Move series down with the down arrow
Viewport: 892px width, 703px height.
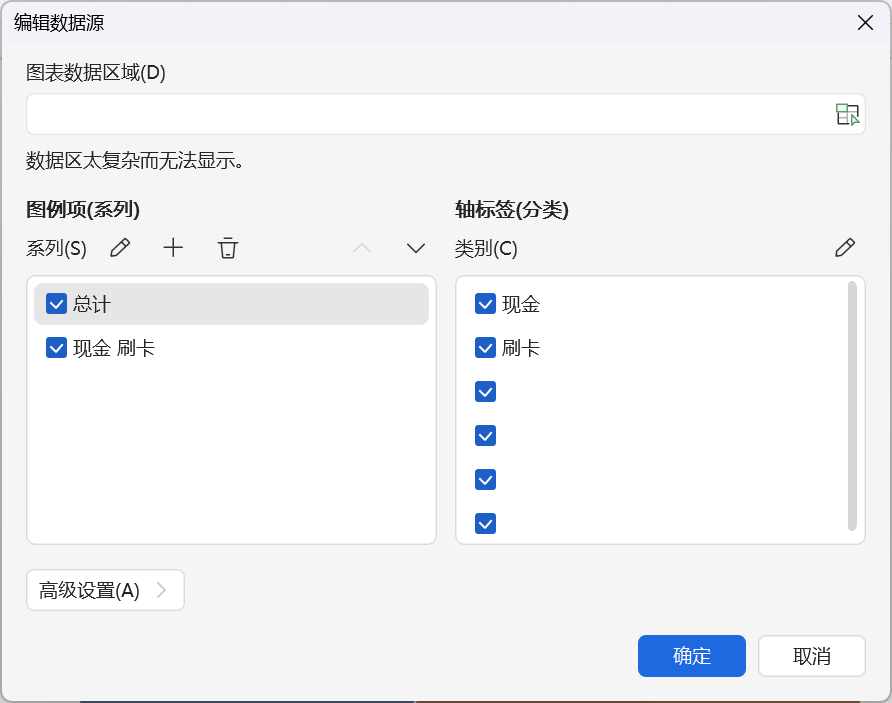[416, 248]
